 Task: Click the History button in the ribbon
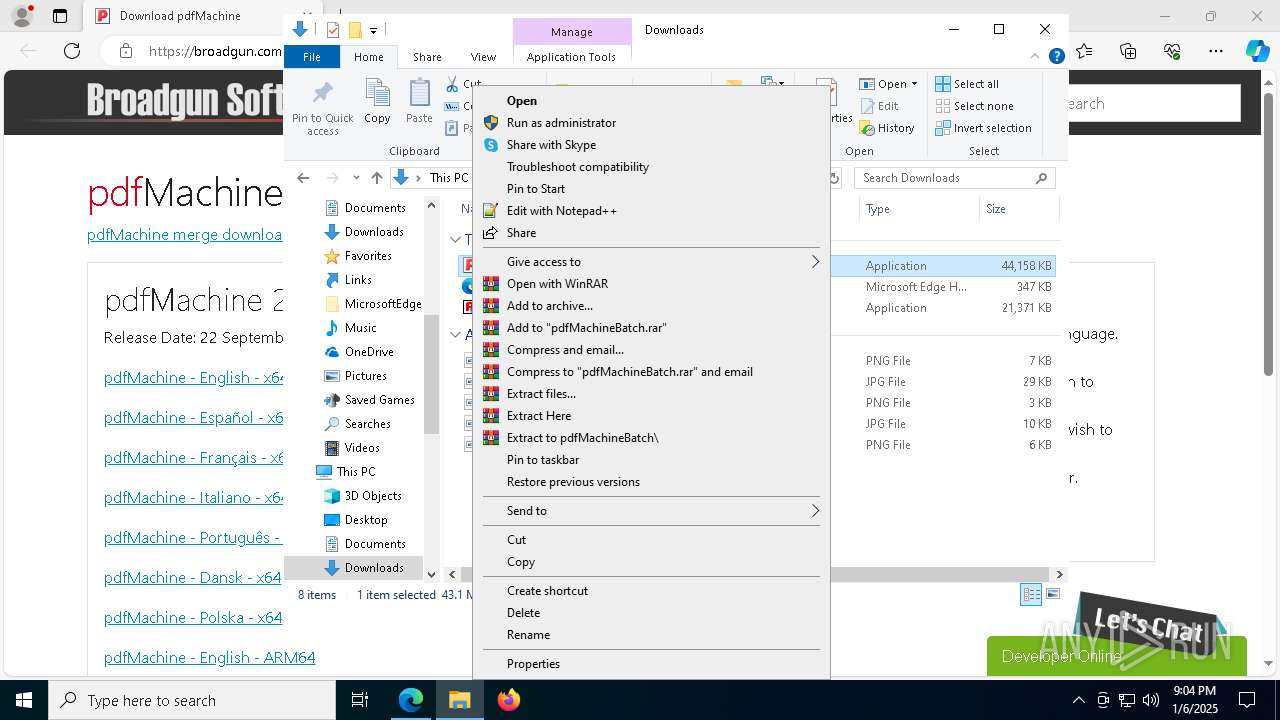pyautogui.click(x=886, y=128)
